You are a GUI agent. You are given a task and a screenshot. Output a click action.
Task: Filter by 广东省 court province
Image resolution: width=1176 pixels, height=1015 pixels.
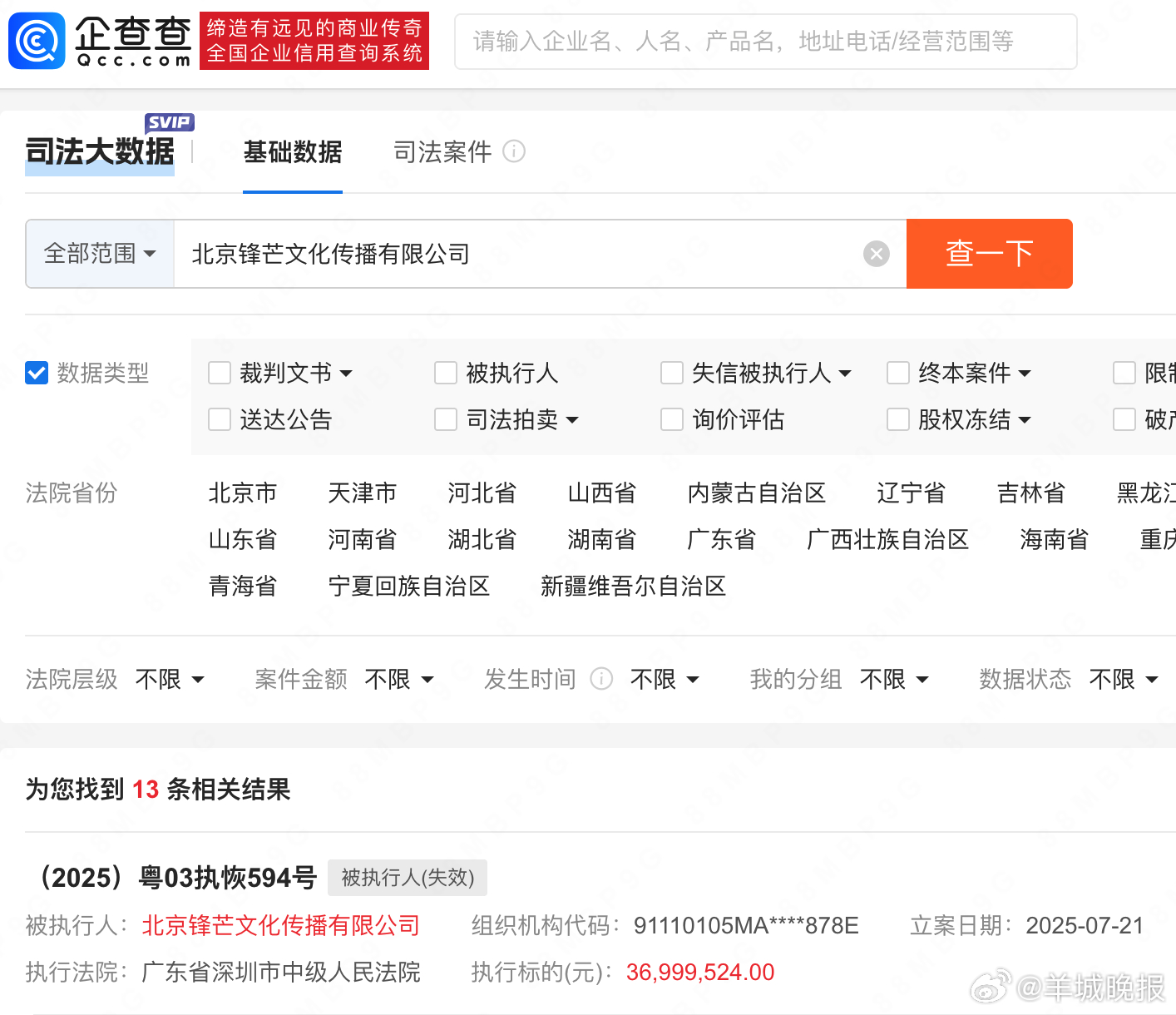click(722, 540)
